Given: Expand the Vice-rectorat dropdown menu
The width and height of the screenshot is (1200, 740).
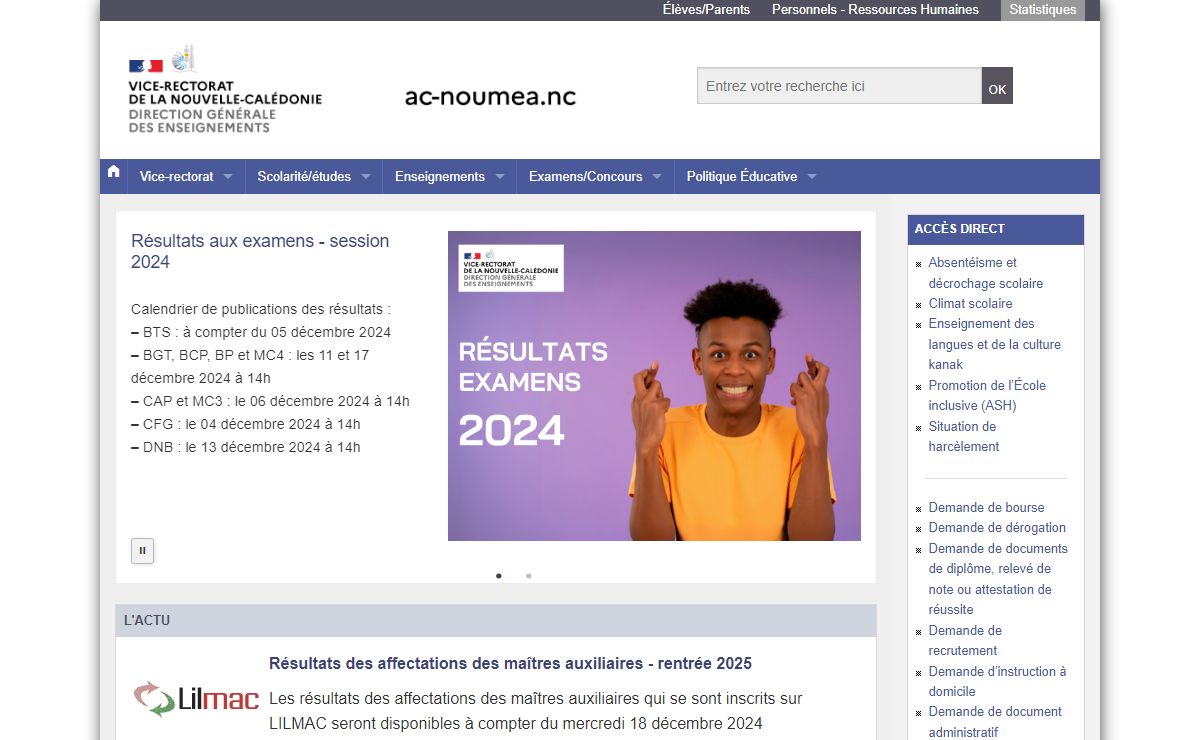Looking at the screenshot, I should (185, 177).
